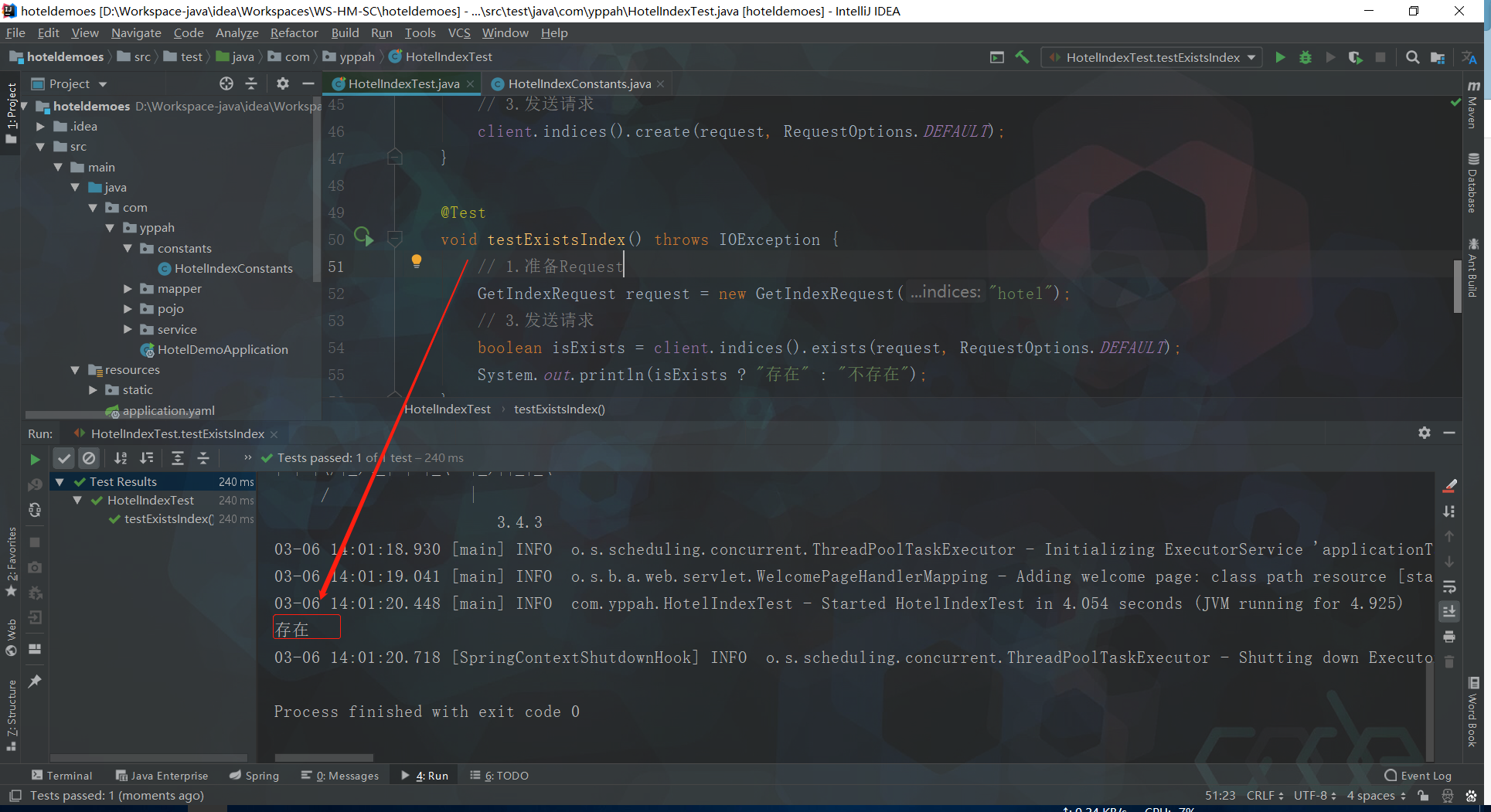
Task: Debug the selected run configuration
Action: click(x=1305, y=57)
